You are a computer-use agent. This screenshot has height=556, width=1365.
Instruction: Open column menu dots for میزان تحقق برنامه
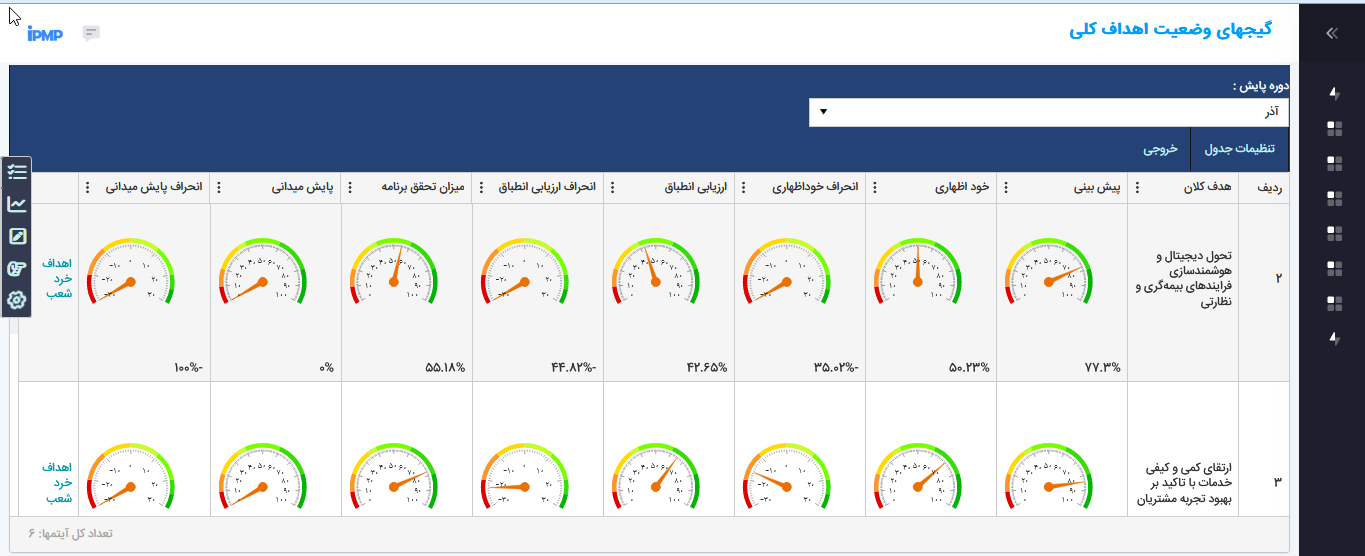pyautogui.click(x=349, y=187)
